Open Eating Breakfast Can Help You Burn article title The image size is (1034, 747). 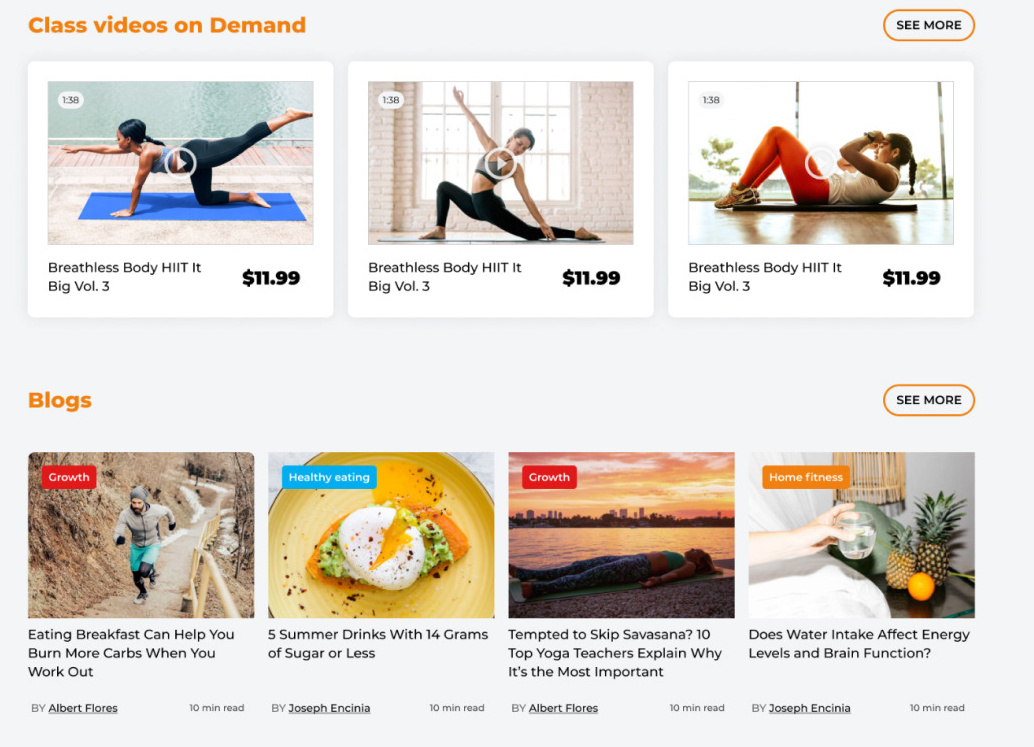coord(131,653)
